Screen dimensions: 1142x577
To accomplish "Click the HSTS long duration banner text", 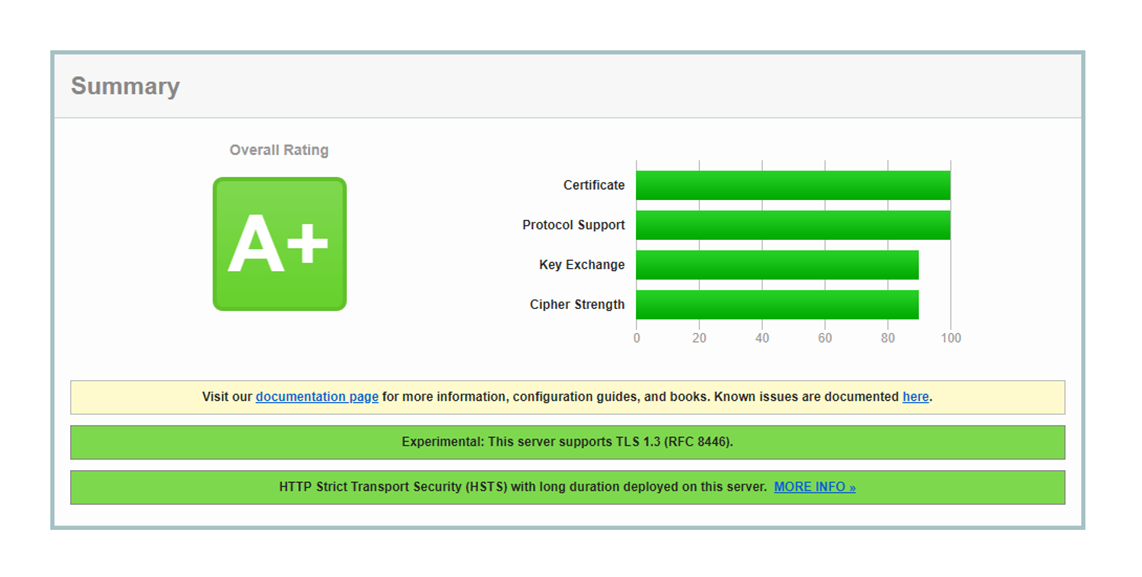I will coord(522,487).
